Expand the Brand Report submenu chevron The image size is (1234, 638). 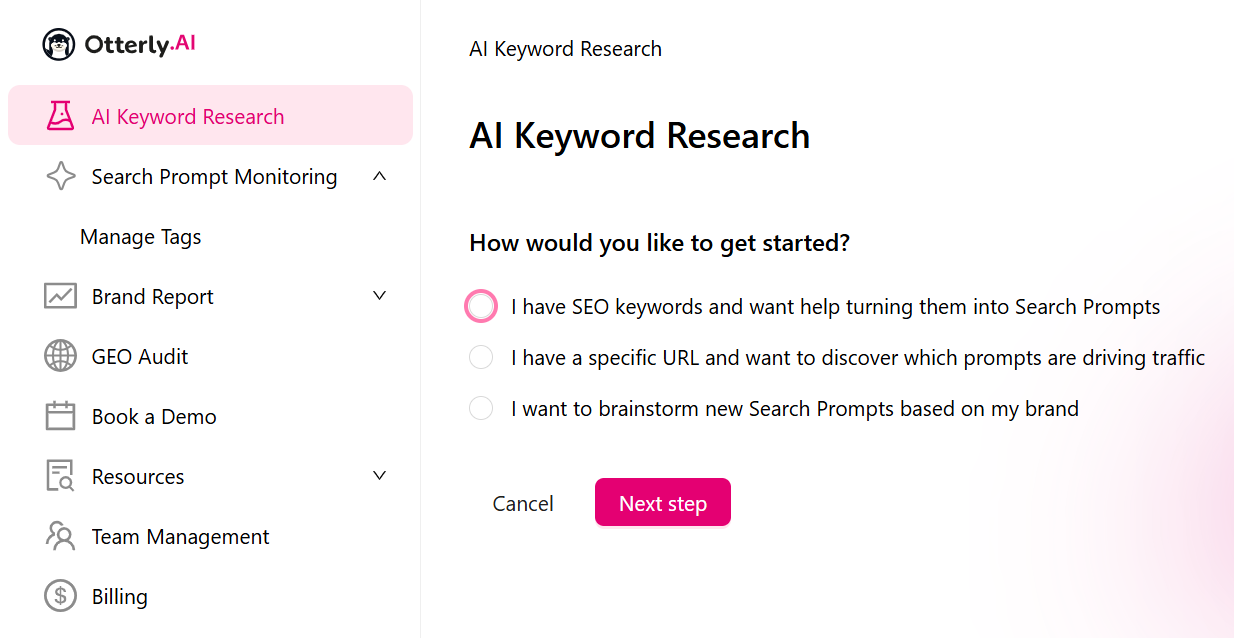tap(379, 296)
